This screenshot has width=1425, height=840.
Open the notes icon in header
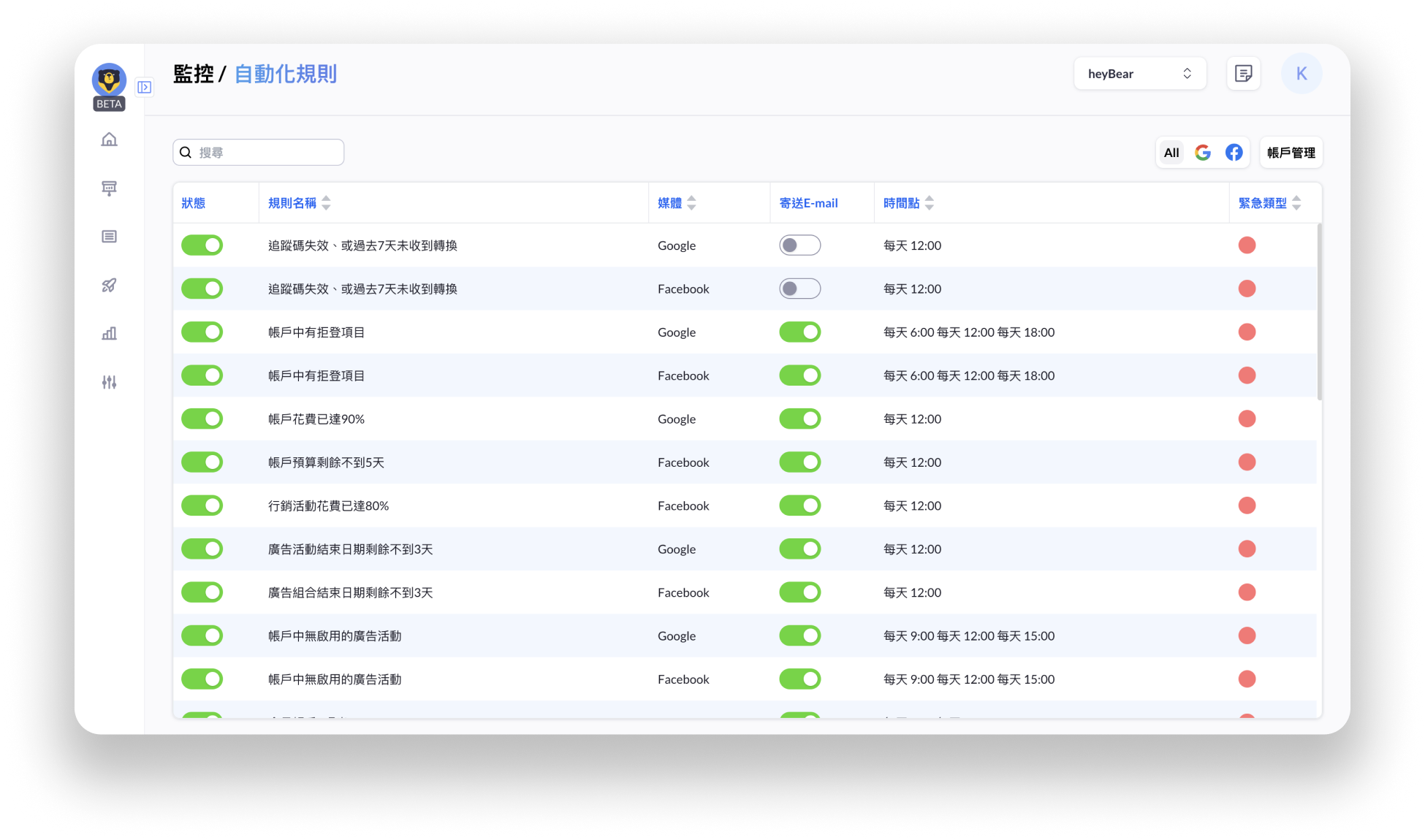coord(1243,74)
